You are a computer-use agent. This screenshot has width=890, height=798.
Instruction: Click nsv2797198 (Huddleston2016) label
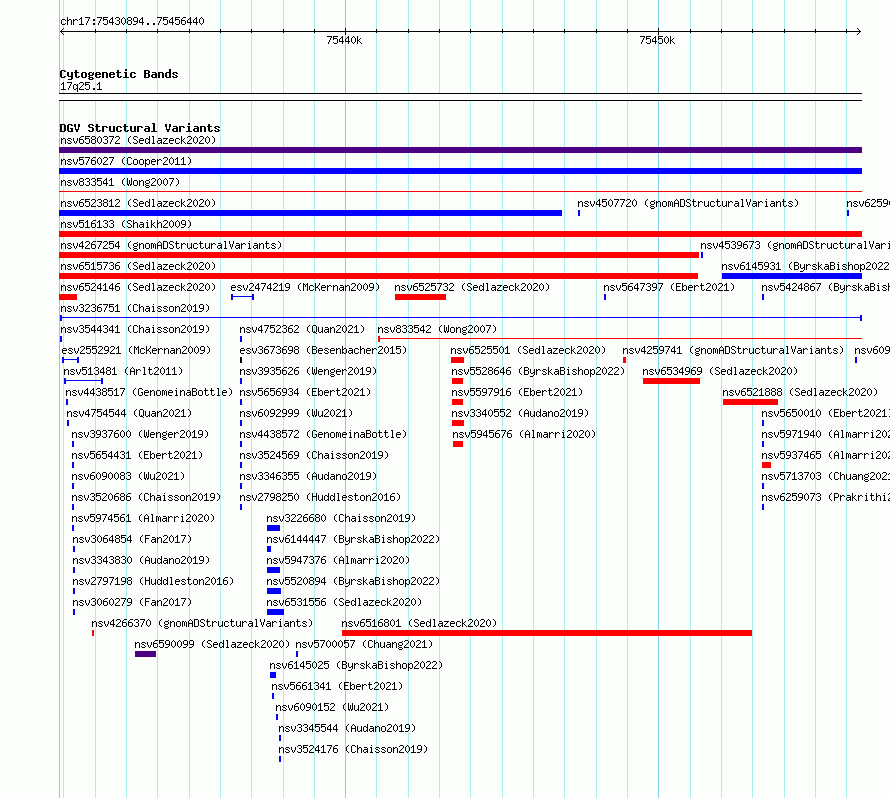pos(153,581)
